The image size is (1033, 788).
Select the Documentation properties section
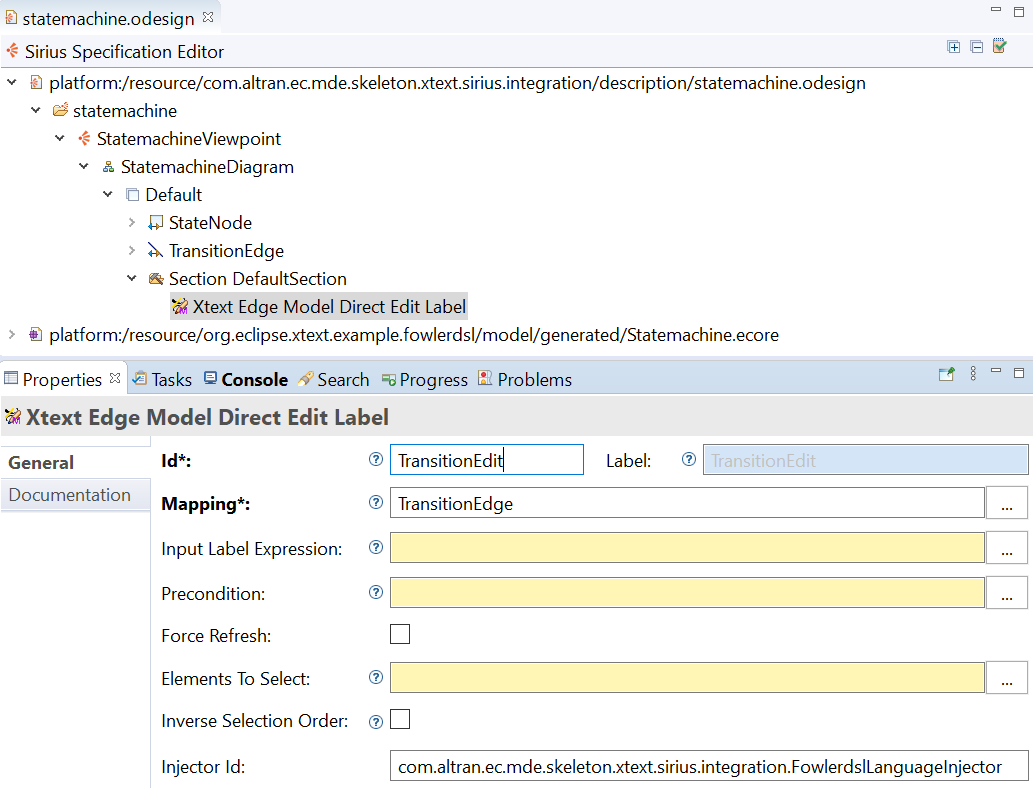click(x=70, y=495)
